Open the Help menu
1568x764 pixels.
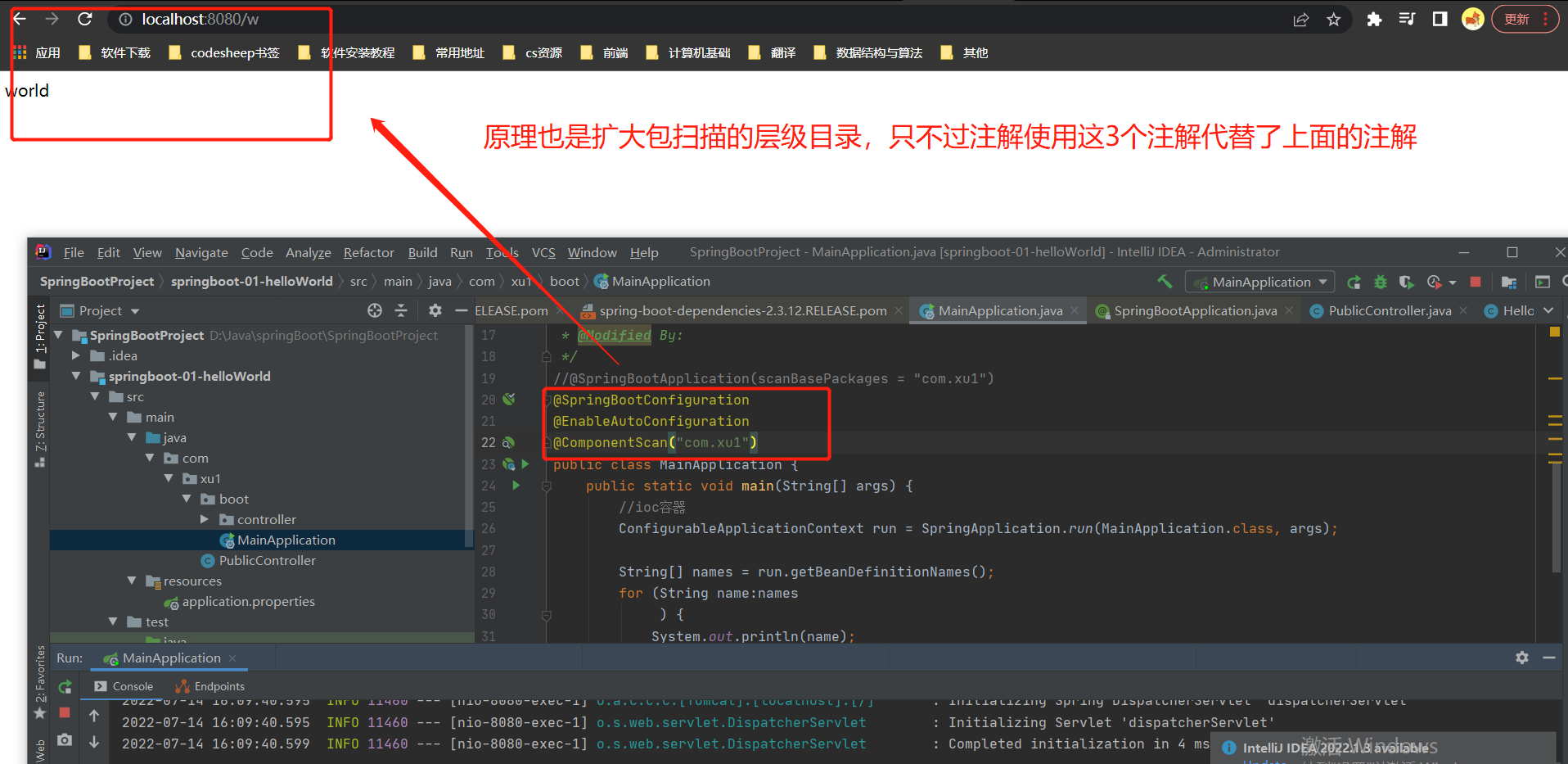pos(644,252)
